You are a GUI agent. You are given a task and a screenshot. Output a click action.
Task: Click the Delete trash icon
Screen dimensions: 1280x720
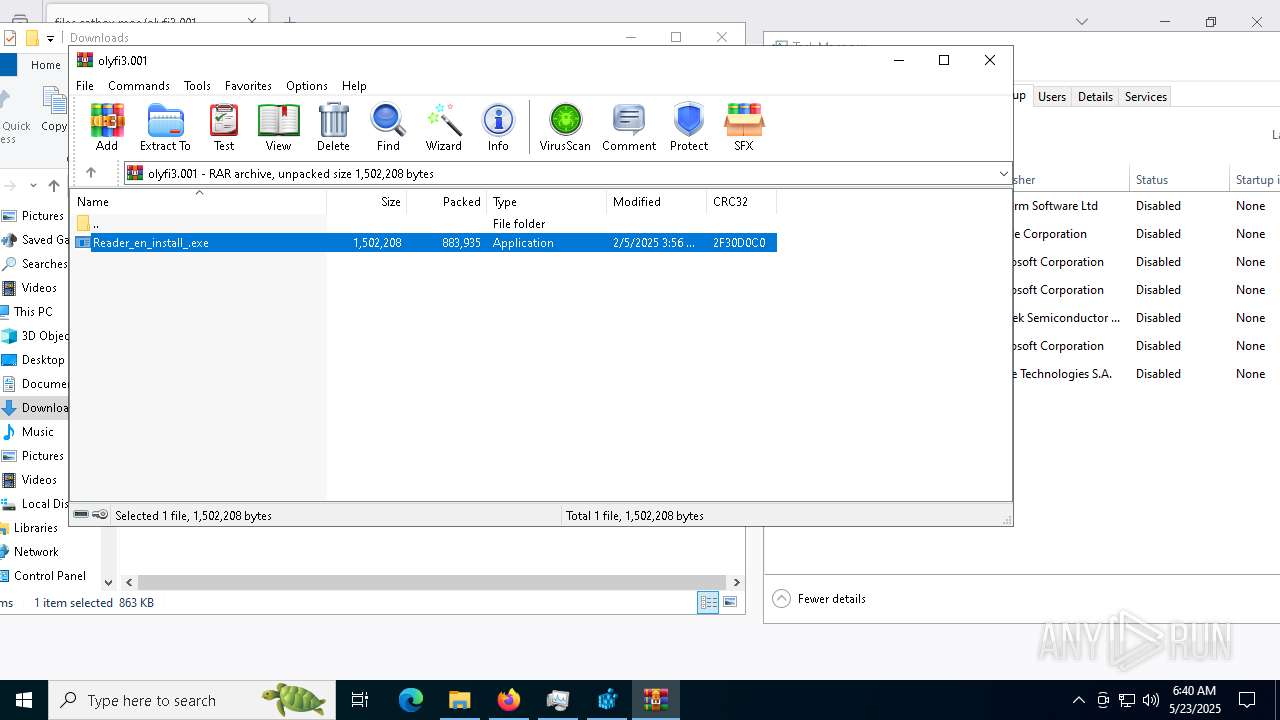tap(333, 127)
